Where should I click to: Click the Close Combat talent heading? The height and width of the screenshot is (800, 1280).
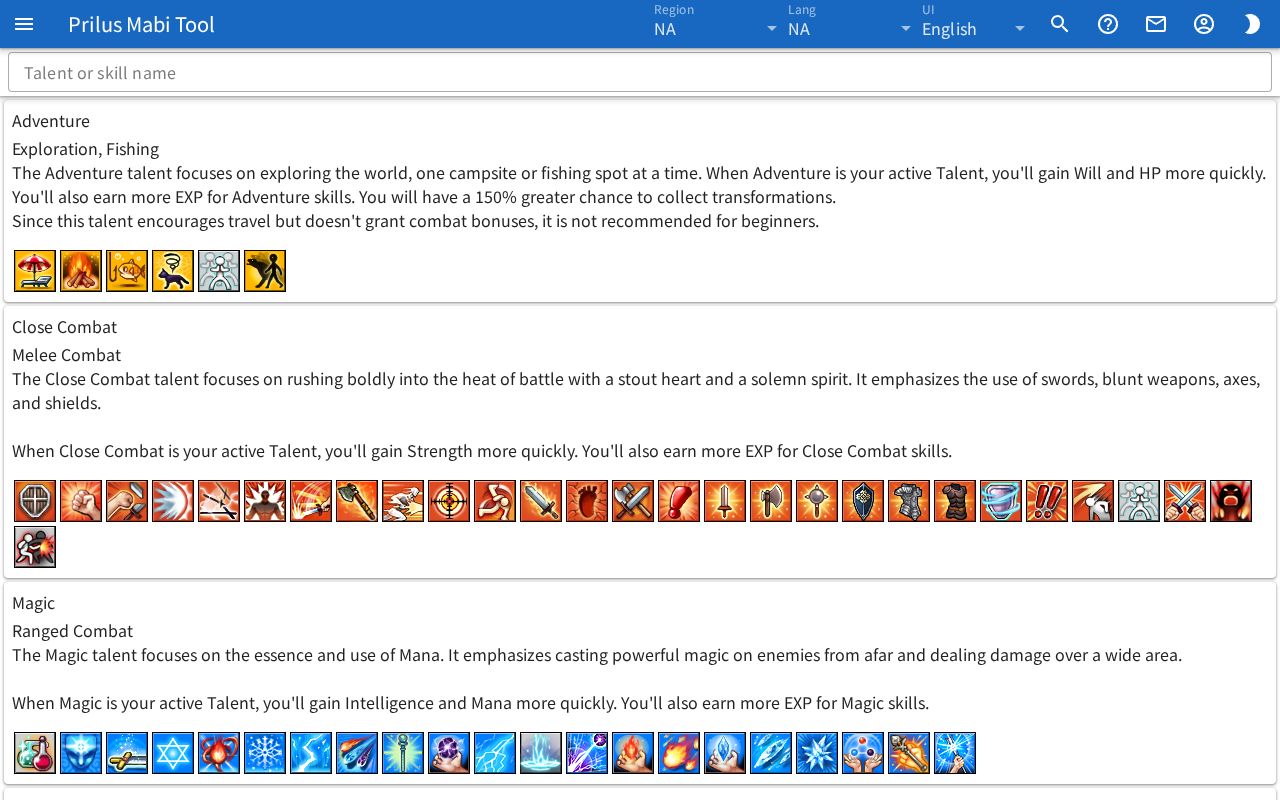(64, 327)
